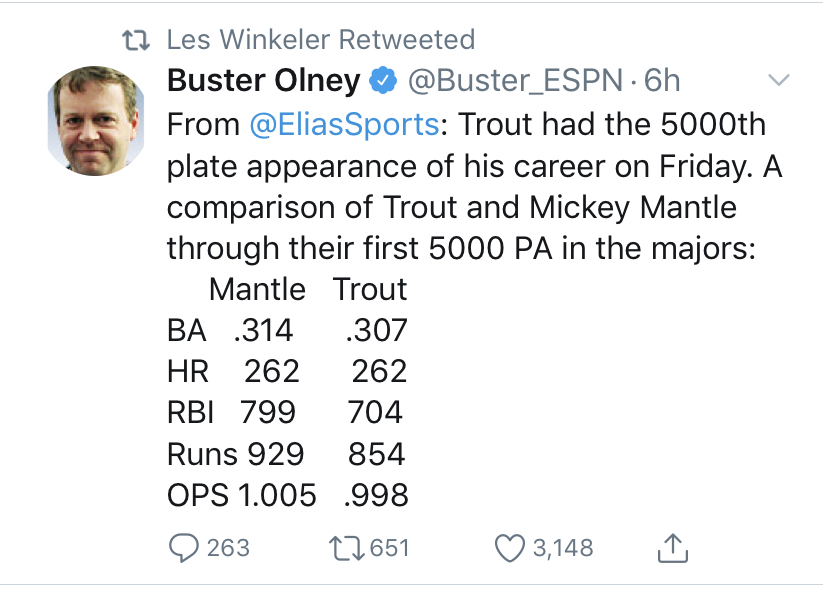The image size is (823, 590).
Task: Like the tweet with the heart icon
Action: coord(510,548)
